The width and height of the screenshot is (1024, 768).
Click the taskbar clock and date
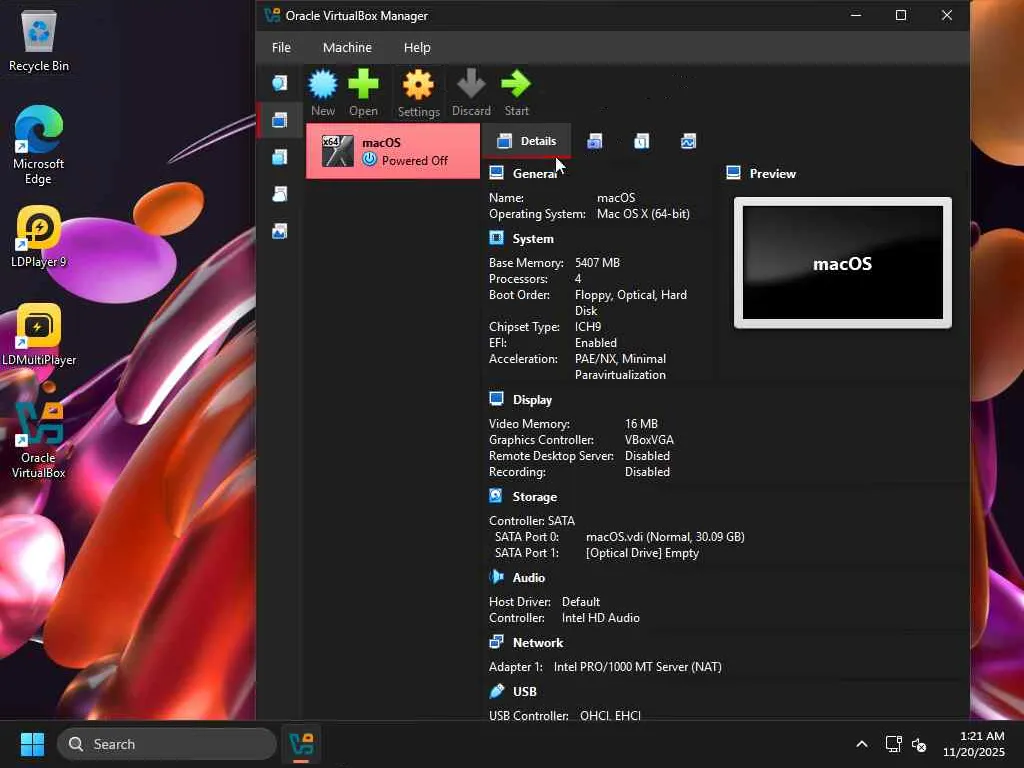[974, 744]
